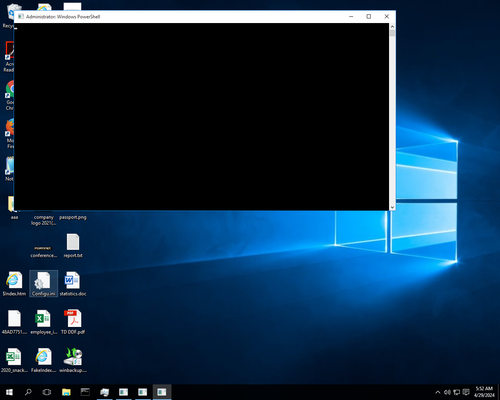Open the volume control in tray
Image resolution: width=500 pixels, height=400 pixels.
point(447,392)
